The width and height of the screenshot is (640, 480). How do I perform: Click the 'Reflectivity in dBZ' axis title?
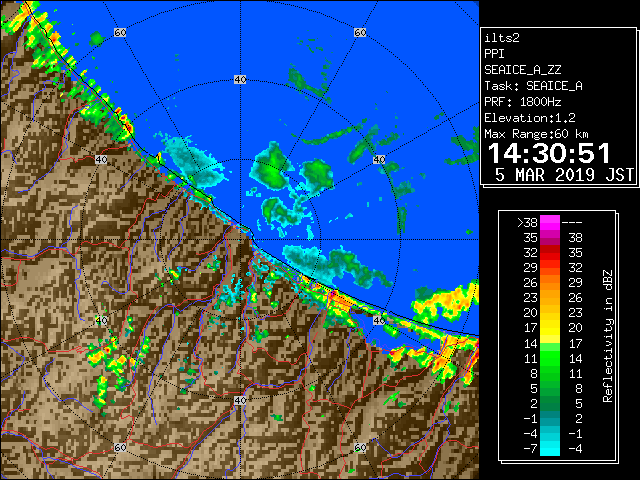(607, 336)
